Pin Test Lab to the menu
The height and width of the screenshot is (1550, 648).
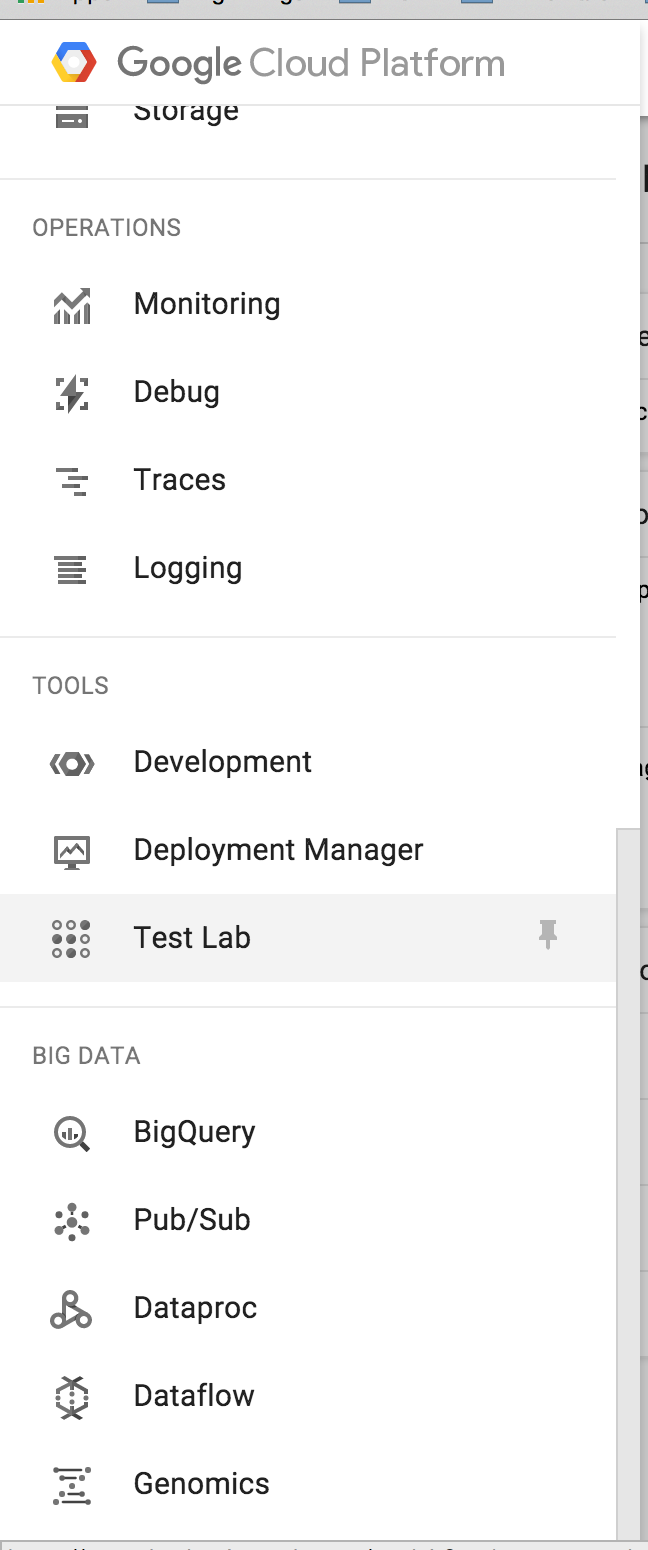(547, 936)
